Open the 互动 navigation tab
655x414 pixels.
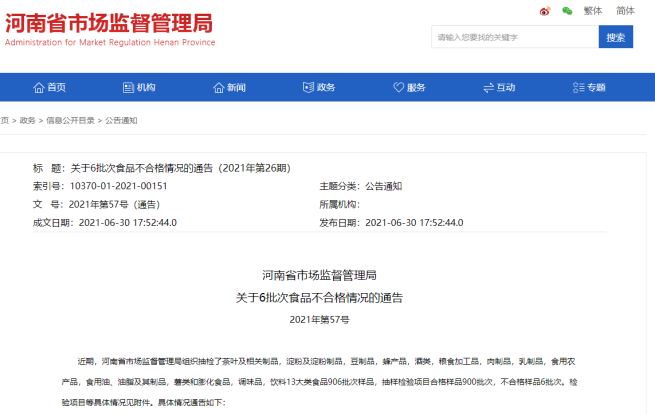[x=506, y=88]
